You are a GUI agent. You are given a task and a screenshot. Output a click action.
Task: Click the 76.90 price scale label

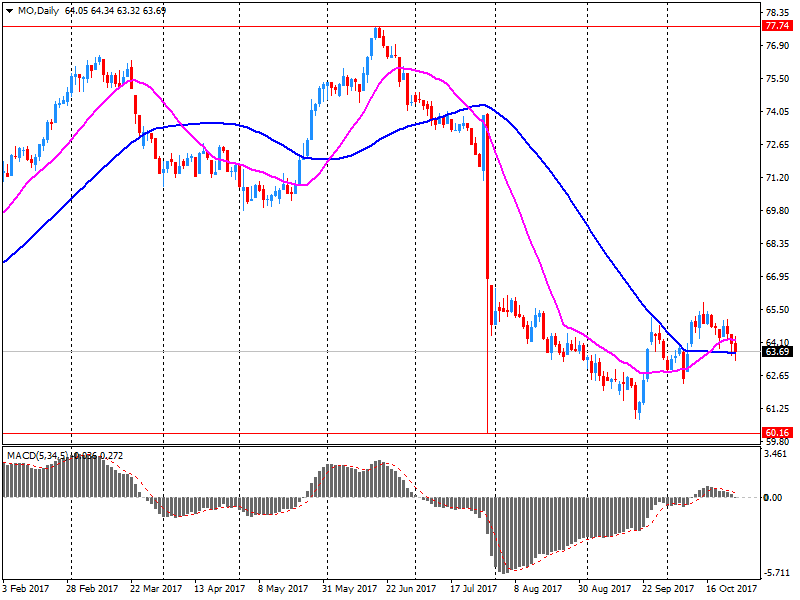click(x=778, y=46)
